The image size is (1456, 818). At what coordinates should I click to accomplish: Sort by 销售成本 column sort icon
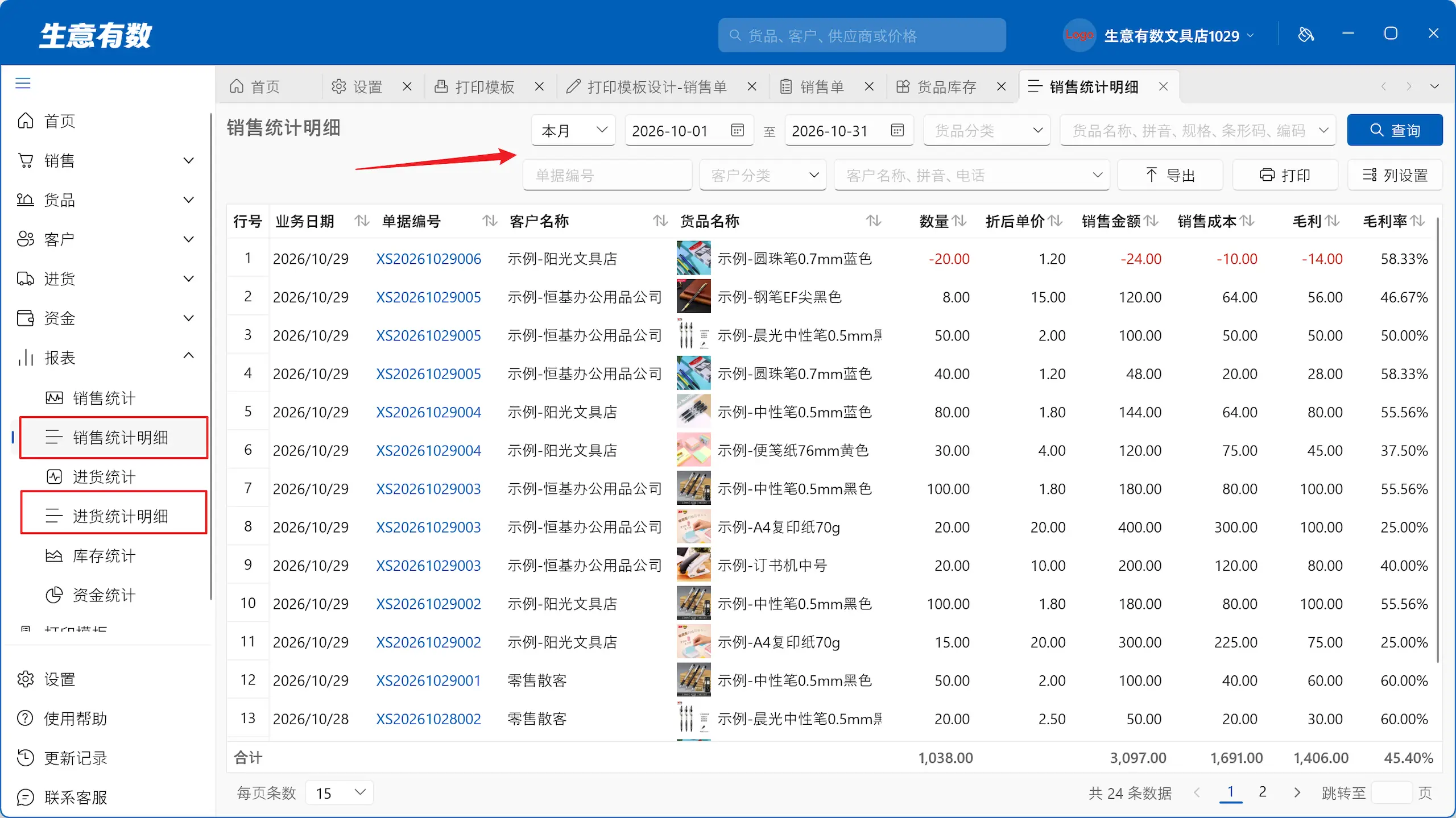click(x=1248, y=221)
